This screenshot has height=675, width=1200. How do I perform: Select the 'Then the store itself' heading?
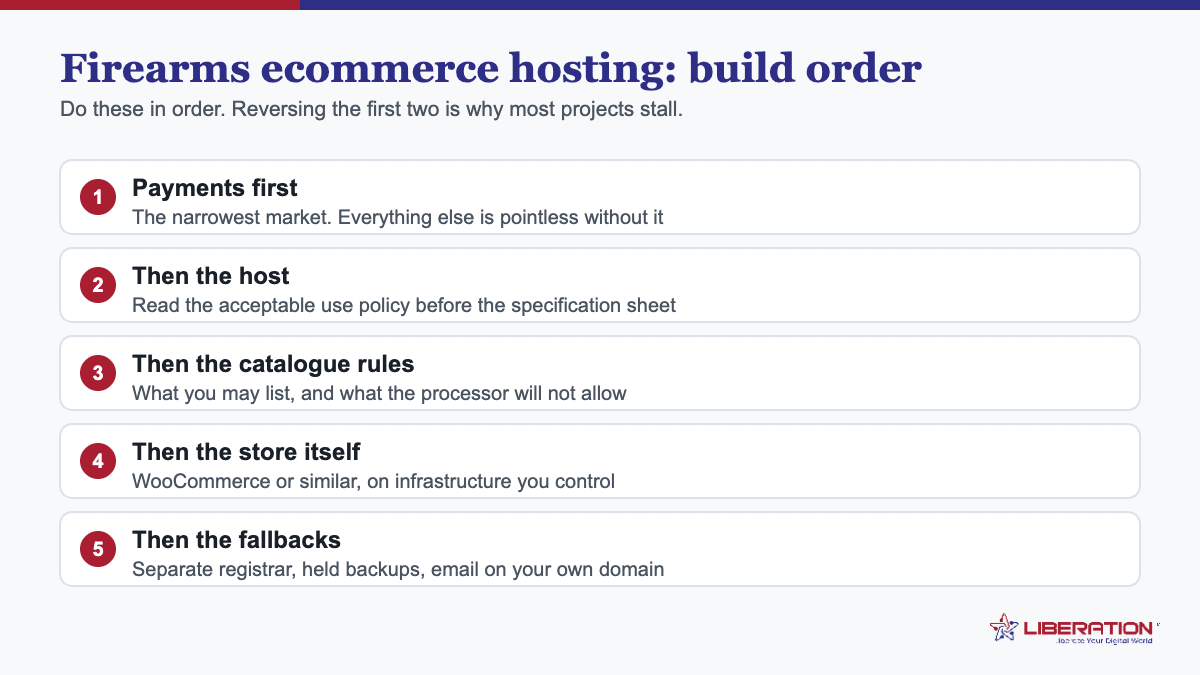246,452
